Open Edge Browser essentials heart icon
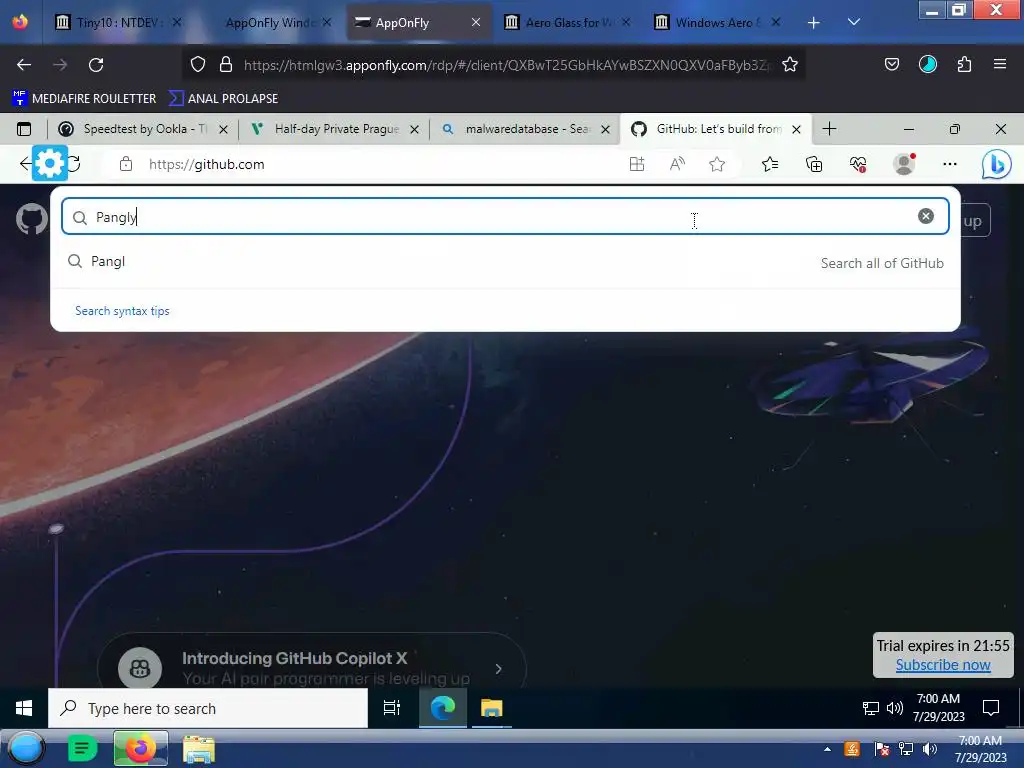The height and width of the screenshot is (768, 1024). pos(858,165)
